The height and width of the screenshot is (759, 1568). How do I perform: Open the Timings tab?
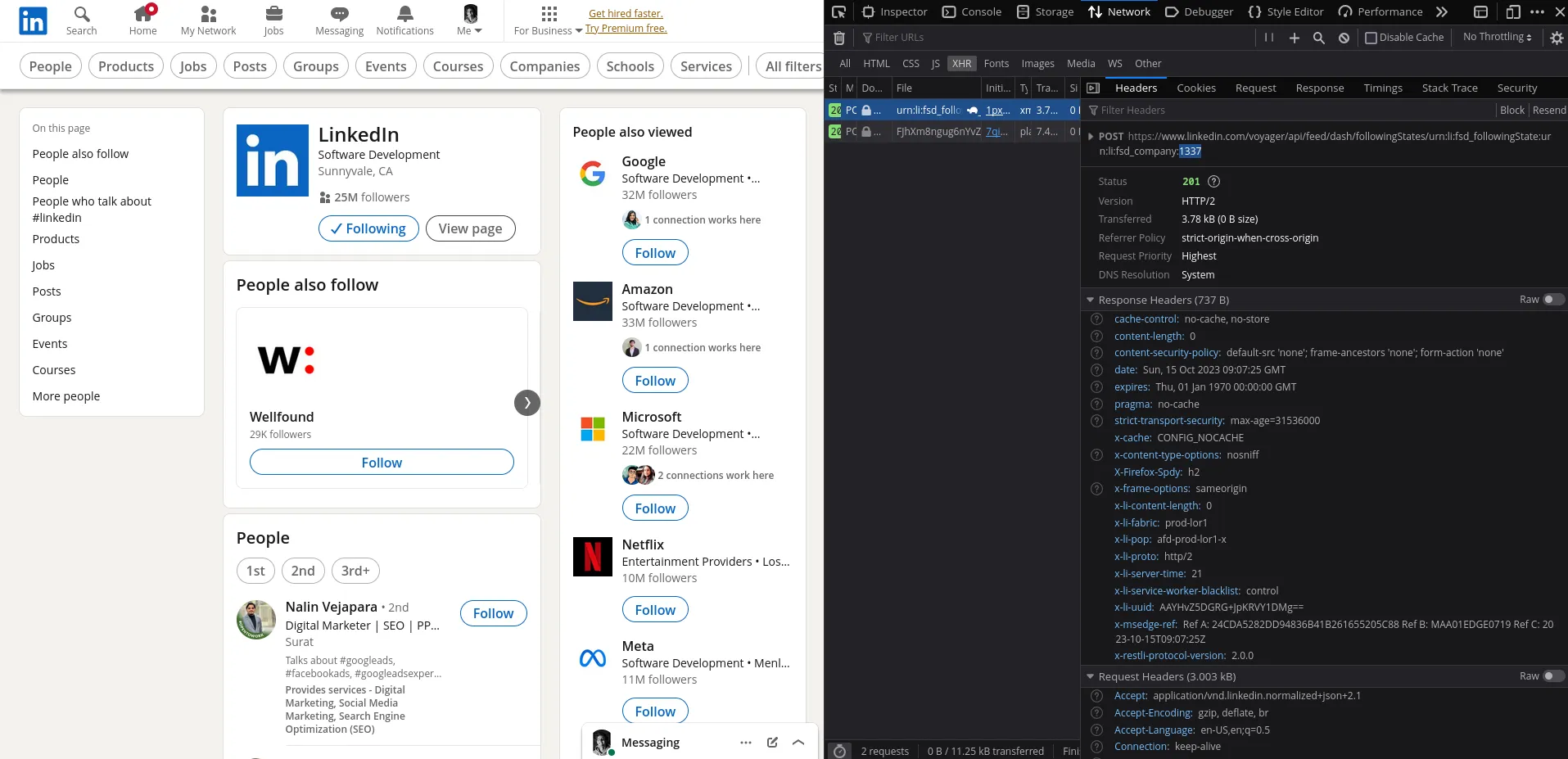[x=1383, y=88]
